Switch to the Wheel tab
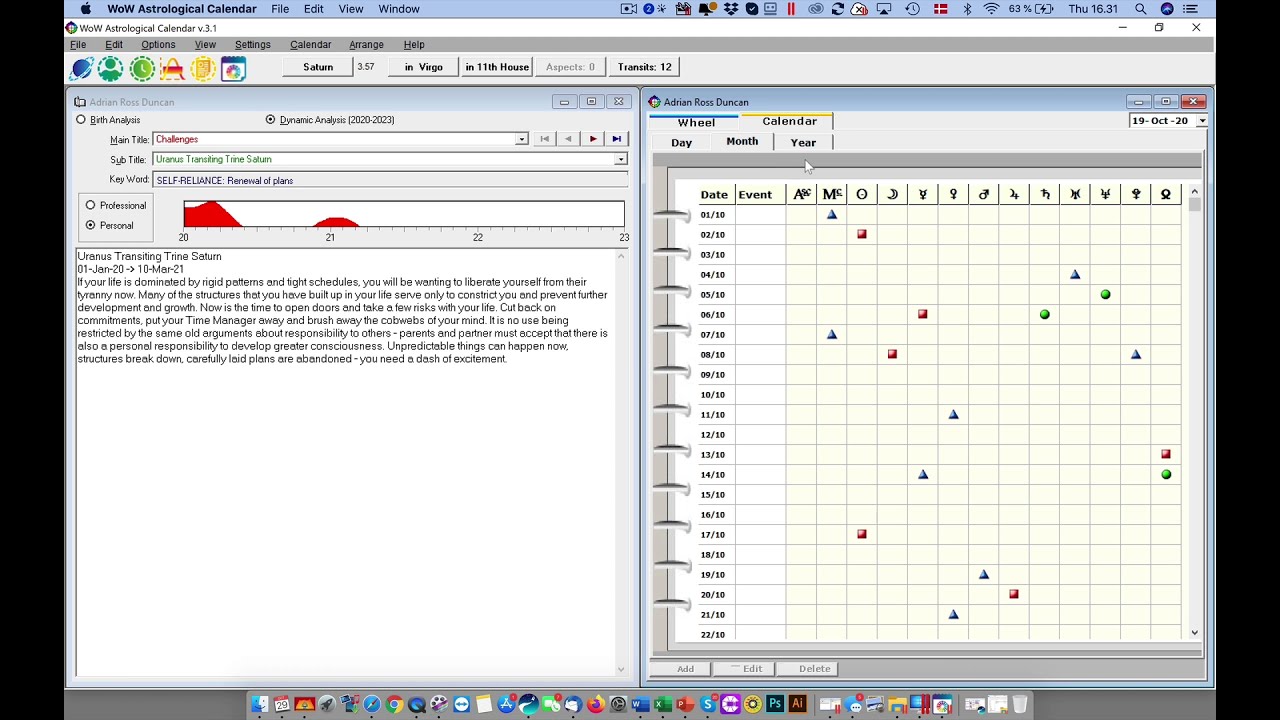The image size is (1280, 720). (696, 122)
